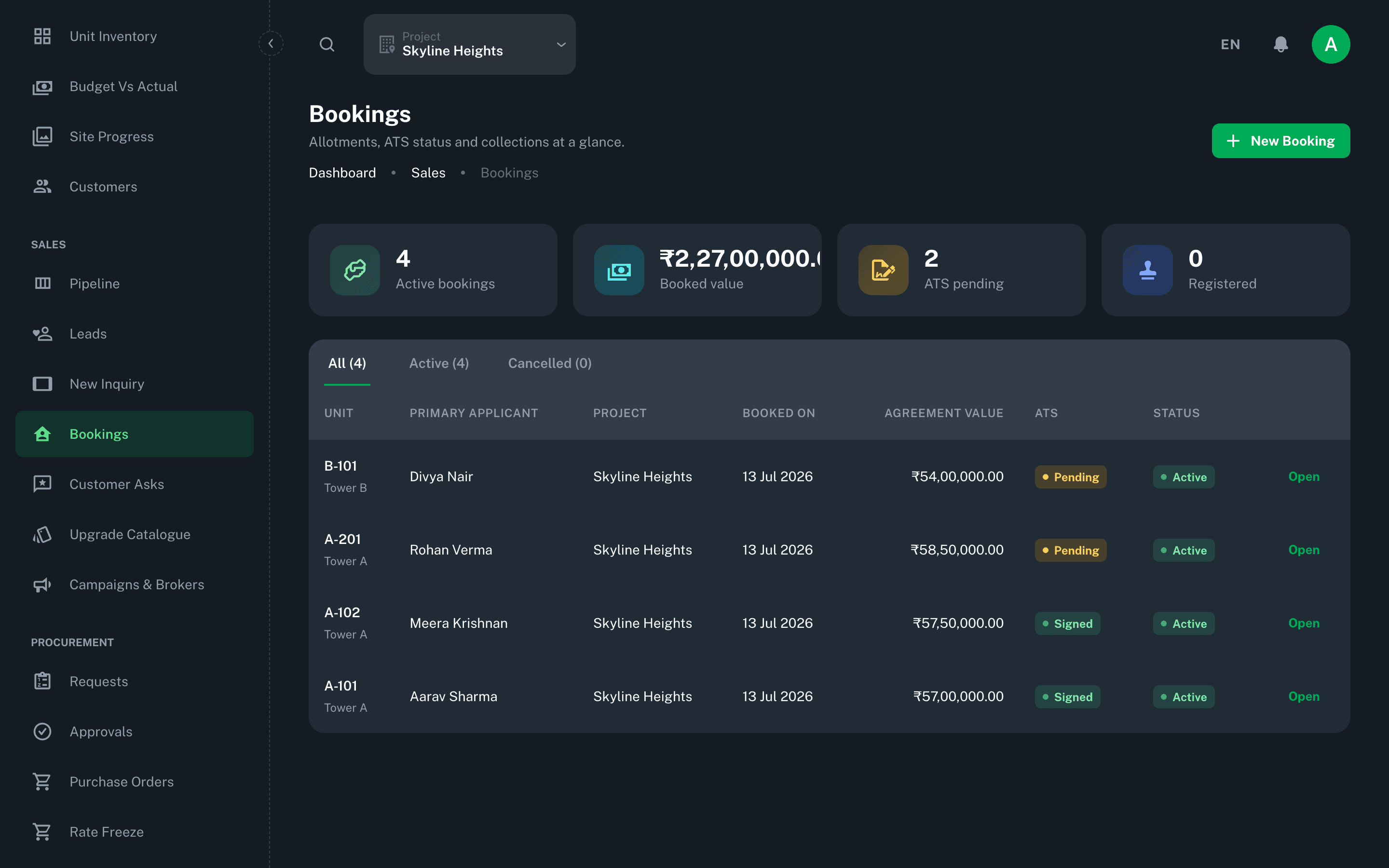1389x868 pixels.
Task: Switch to the Cancelled (0) tab
Action: (x=549, y=363)
